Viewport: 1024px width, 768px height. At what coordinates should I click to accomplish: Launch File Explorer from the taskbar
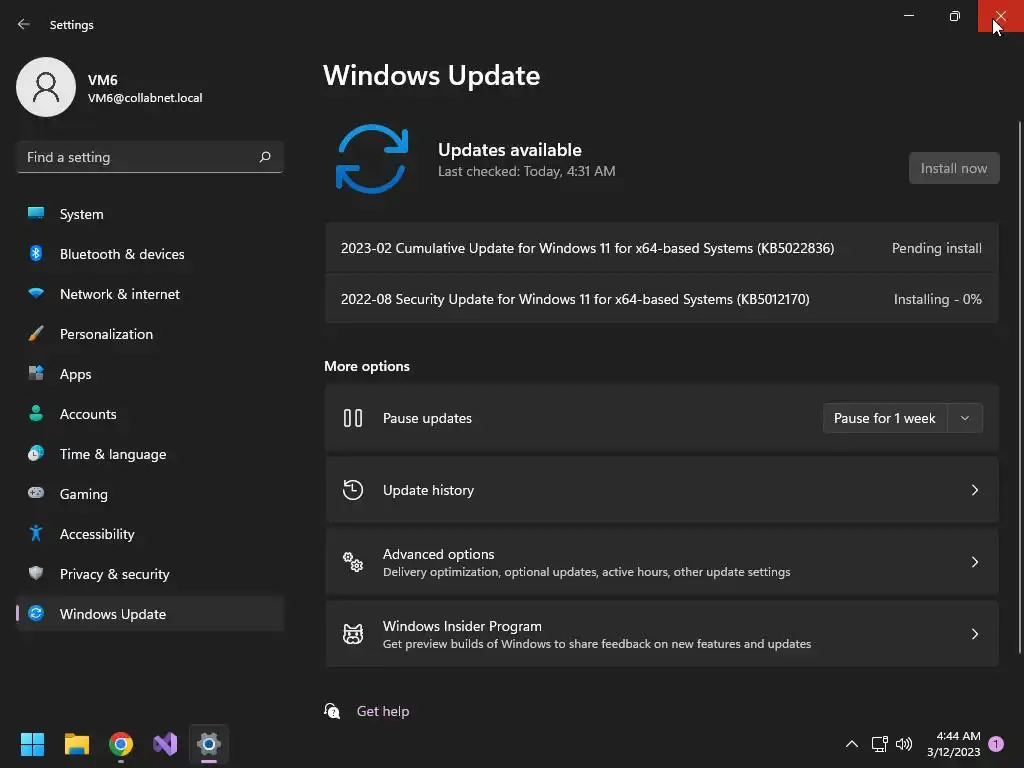click(76, 744)
